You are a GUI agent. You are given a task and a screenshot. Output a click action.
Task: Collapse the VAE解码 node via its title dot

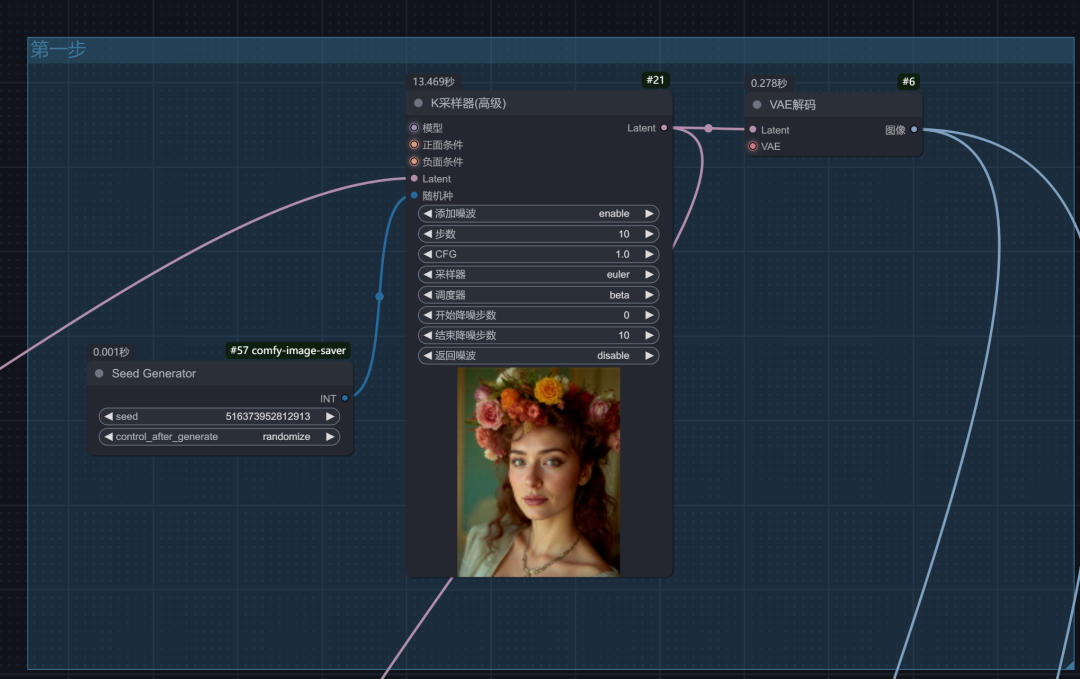click(757, 105)
